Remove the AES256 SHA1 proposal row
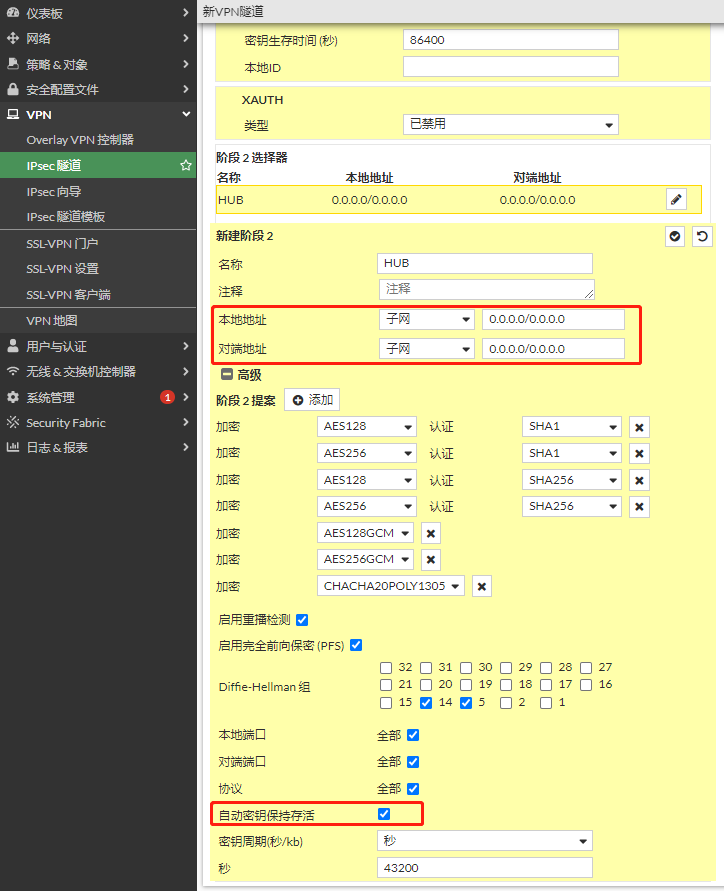Image resolution: width=724 pixels, height=891 pixels. point(639,453)
